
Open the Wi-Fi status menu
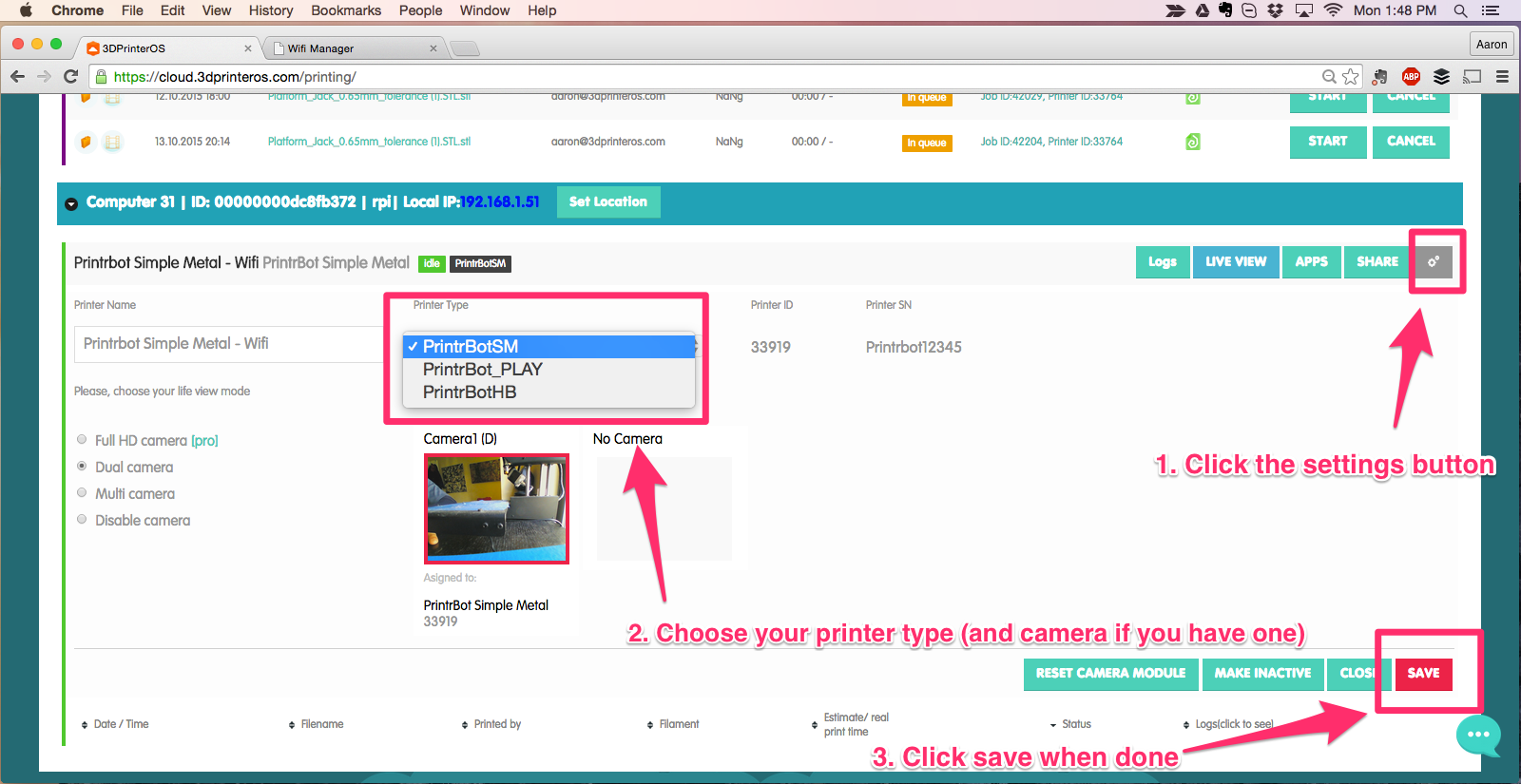tap(1333, 10)
